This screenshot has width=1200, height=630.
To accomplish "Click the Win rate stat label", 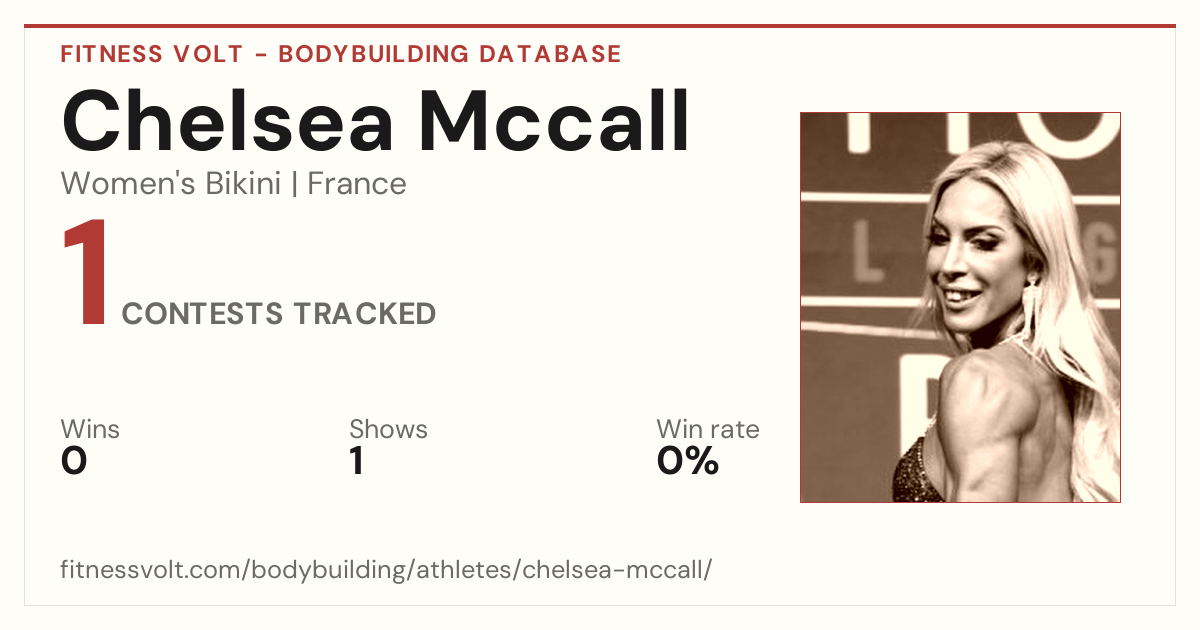I will (708, 429).
